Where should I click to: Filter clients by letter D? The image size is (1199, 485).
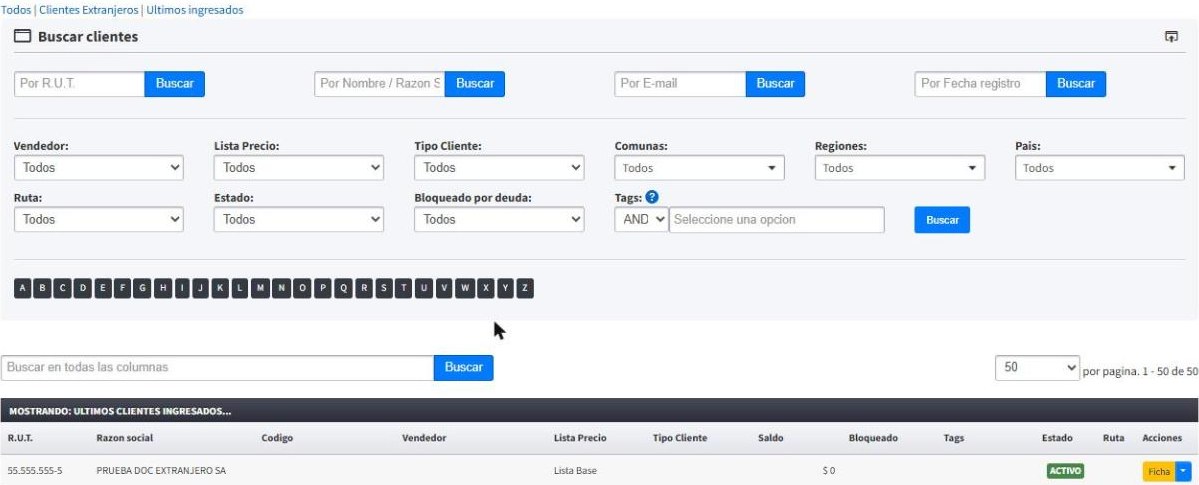pos(83,288)
